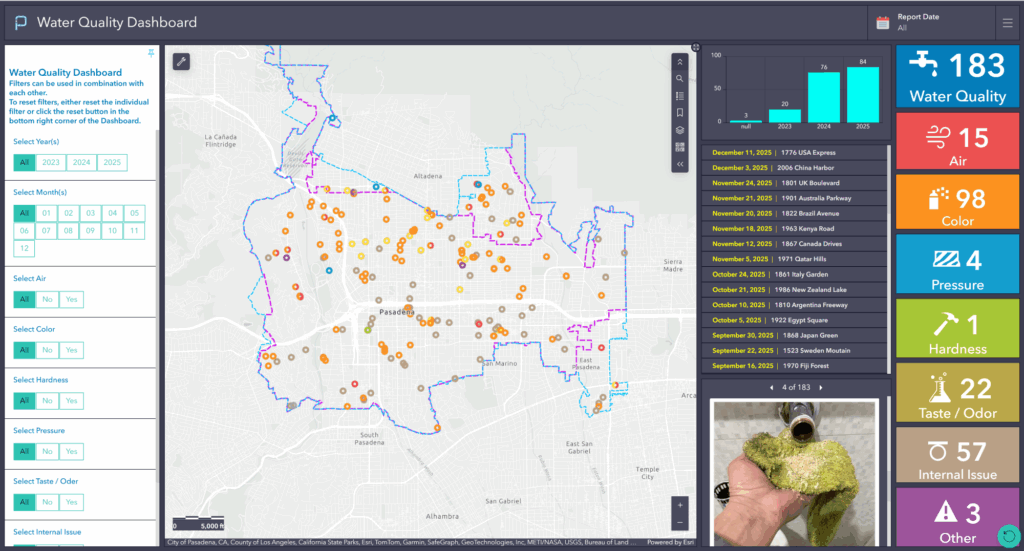Collapse map tools with double up chevrons
Image resolution: width=1024 pixels, height=551 pixels.
[x=680, y=62]
